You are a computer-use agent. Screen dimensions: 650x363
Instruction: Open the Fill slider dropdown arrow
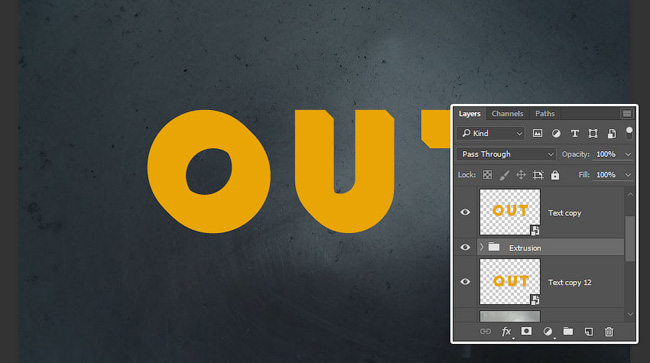coord(628,175)
